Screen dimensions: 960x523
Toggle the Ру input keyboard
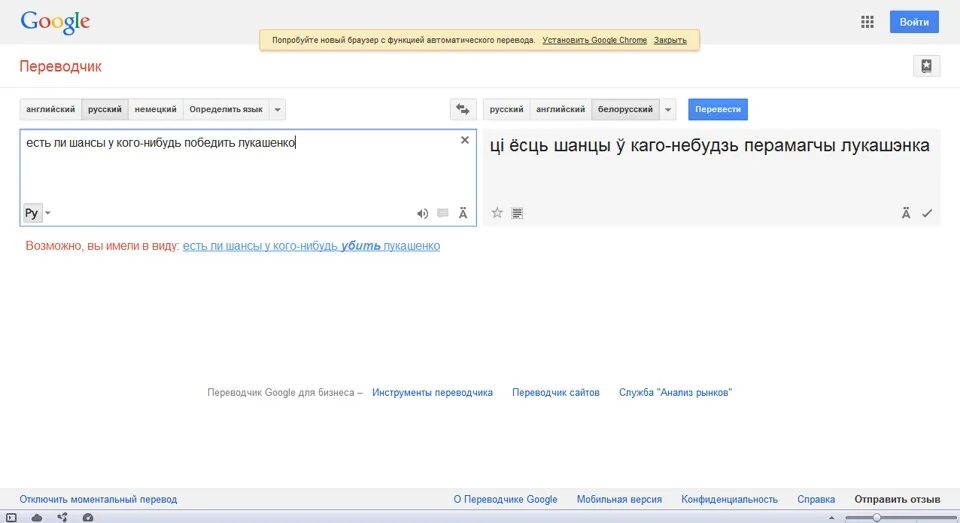(31, 213)
